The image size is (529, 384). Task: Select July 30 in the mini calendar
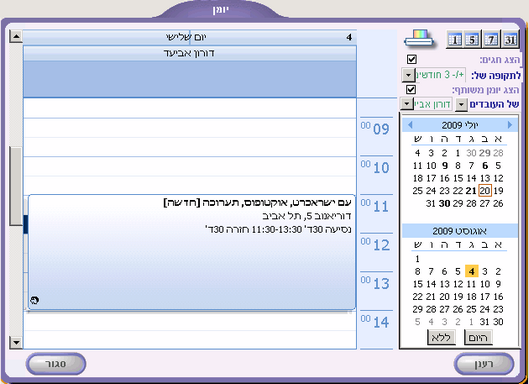click(444, 203)
